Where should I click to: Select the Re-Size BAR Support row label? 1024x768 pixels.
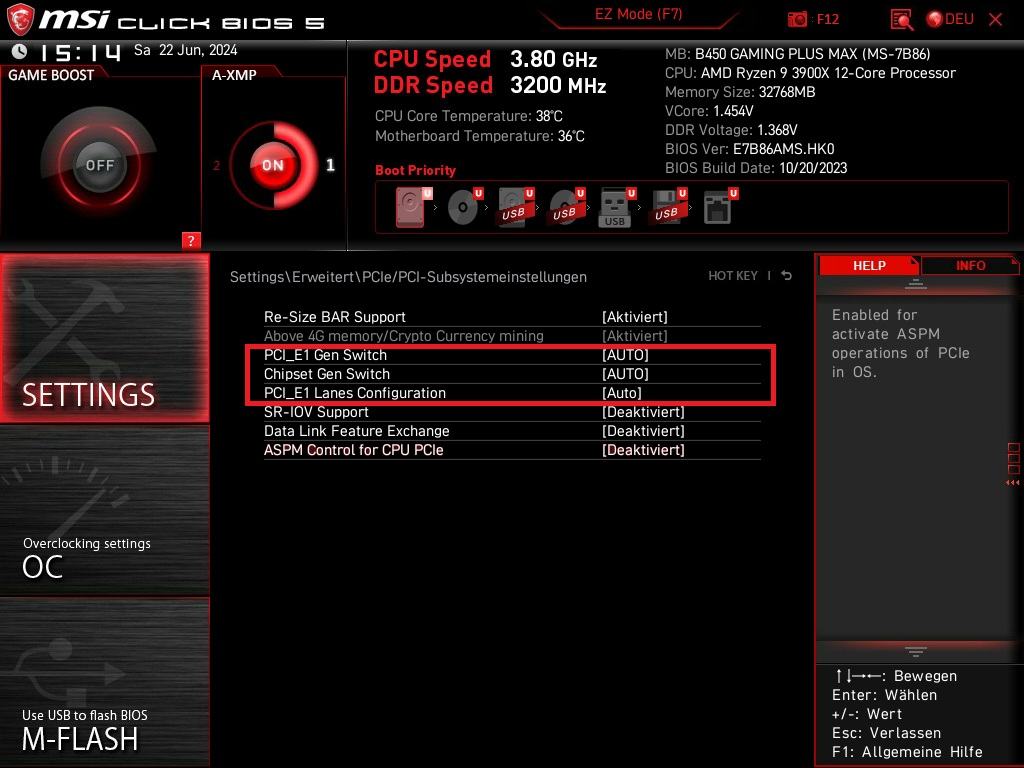[x=334, y=317]
